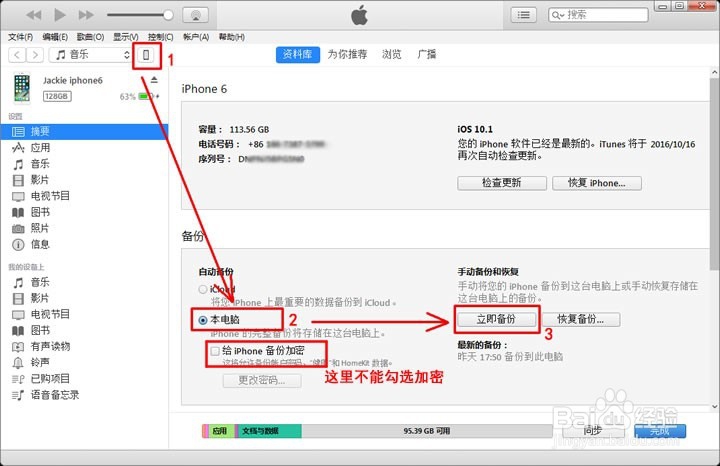Open the 显示(V) menu
The image size is (720, 466).
click(126, 37)
